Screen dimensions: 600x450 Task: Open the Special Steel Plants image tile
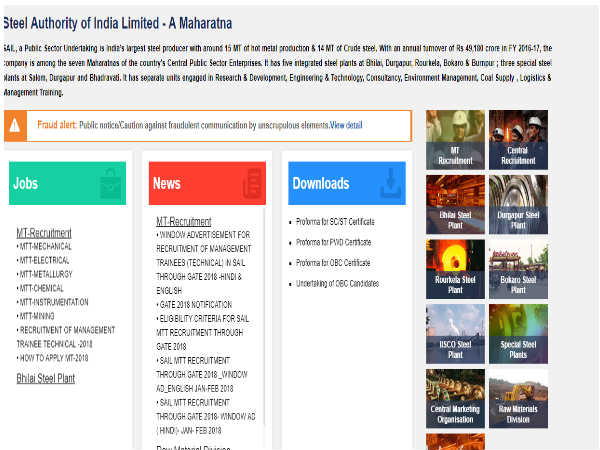click(518, 334)
